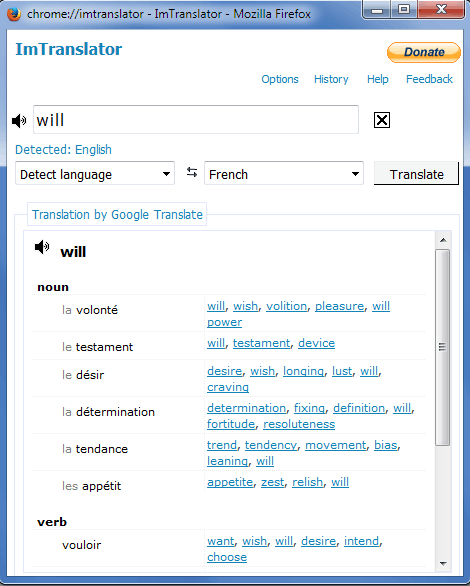Open Help page
This screenshot has height=586, width=470.
pyautogui.click(x=378, y=79)
